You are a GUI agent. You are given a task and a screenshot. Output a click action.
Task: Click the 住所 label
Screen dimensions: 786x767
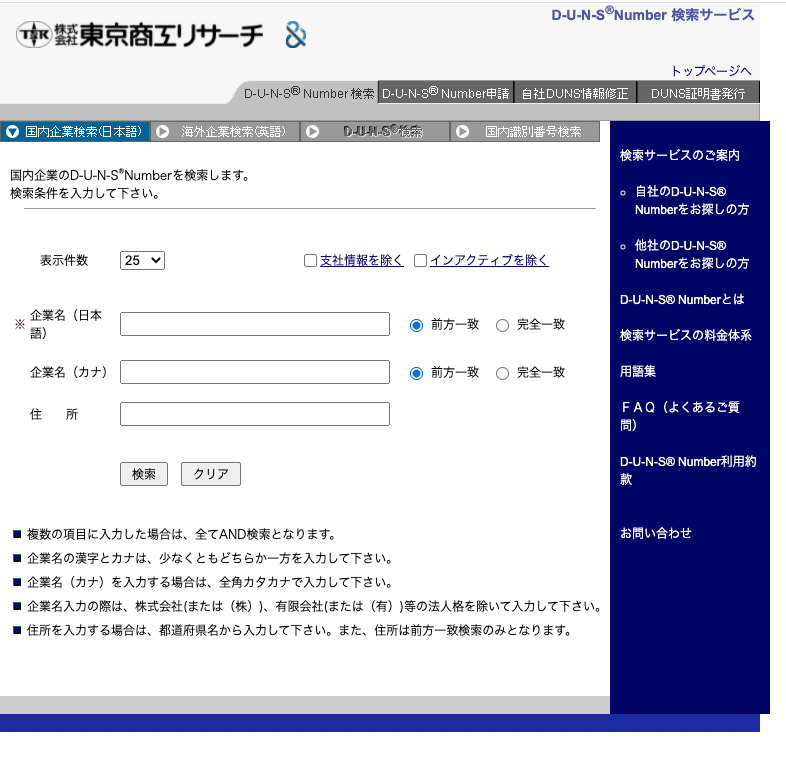[x=54, y=414]
